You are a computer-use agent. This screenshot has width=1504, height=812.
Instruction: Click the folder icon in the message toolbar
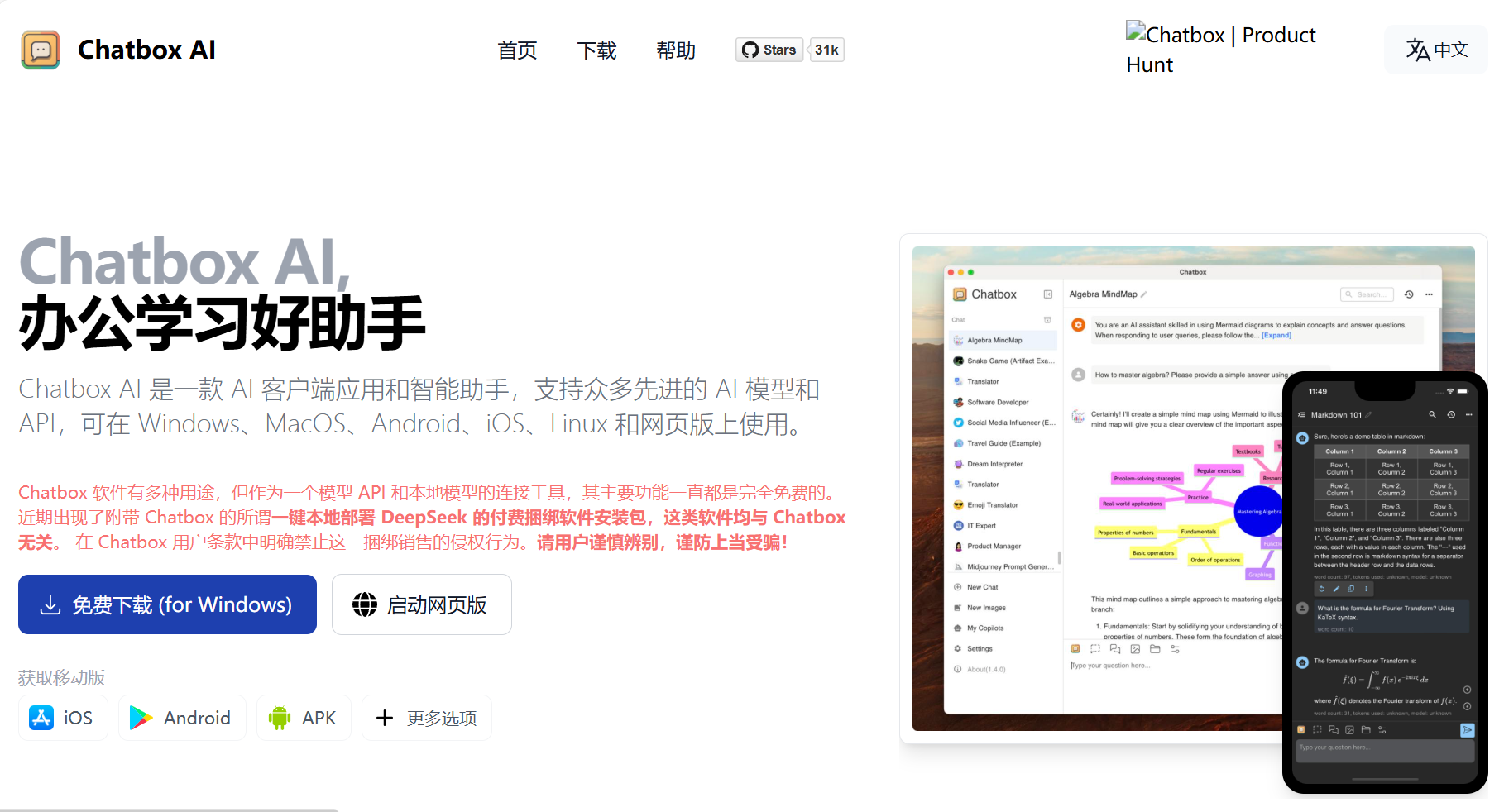click(x=1156, y=649)
